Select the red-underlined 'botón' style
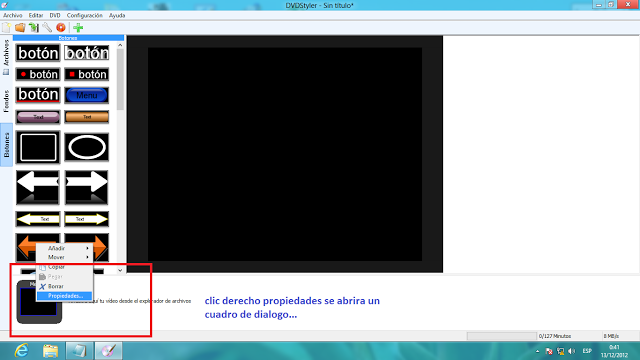The width and height of the screenshot is (640, 360). tap(38, 95)
